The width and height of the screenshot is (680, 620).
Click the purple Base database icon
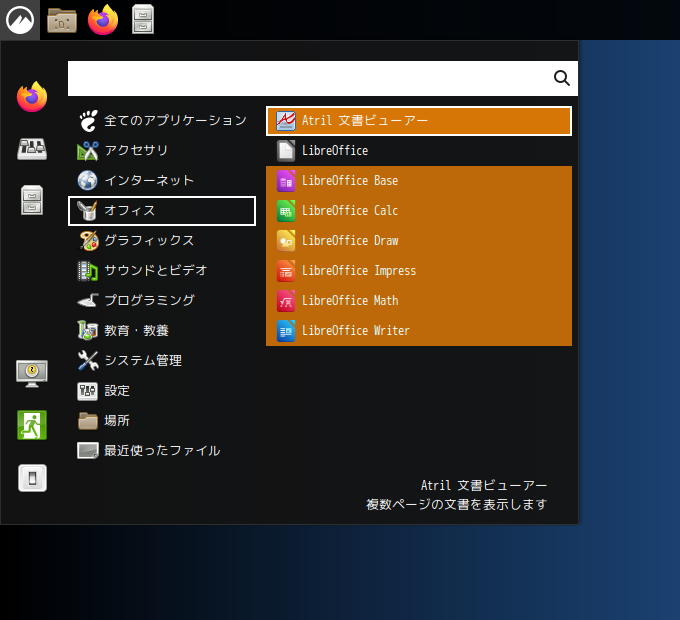pyautogui.click(x=286, y=181)
